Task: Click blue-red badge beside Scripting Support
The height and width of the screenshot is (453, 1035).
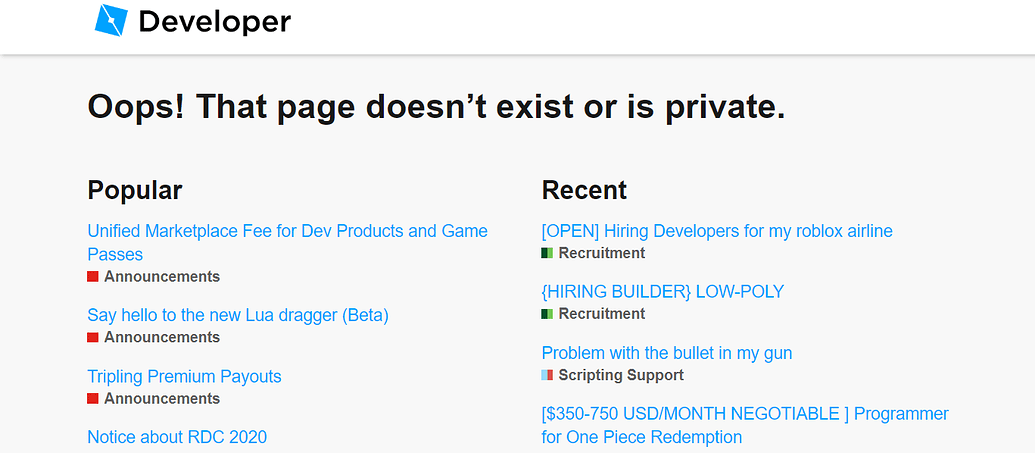Action: point(547,375)
